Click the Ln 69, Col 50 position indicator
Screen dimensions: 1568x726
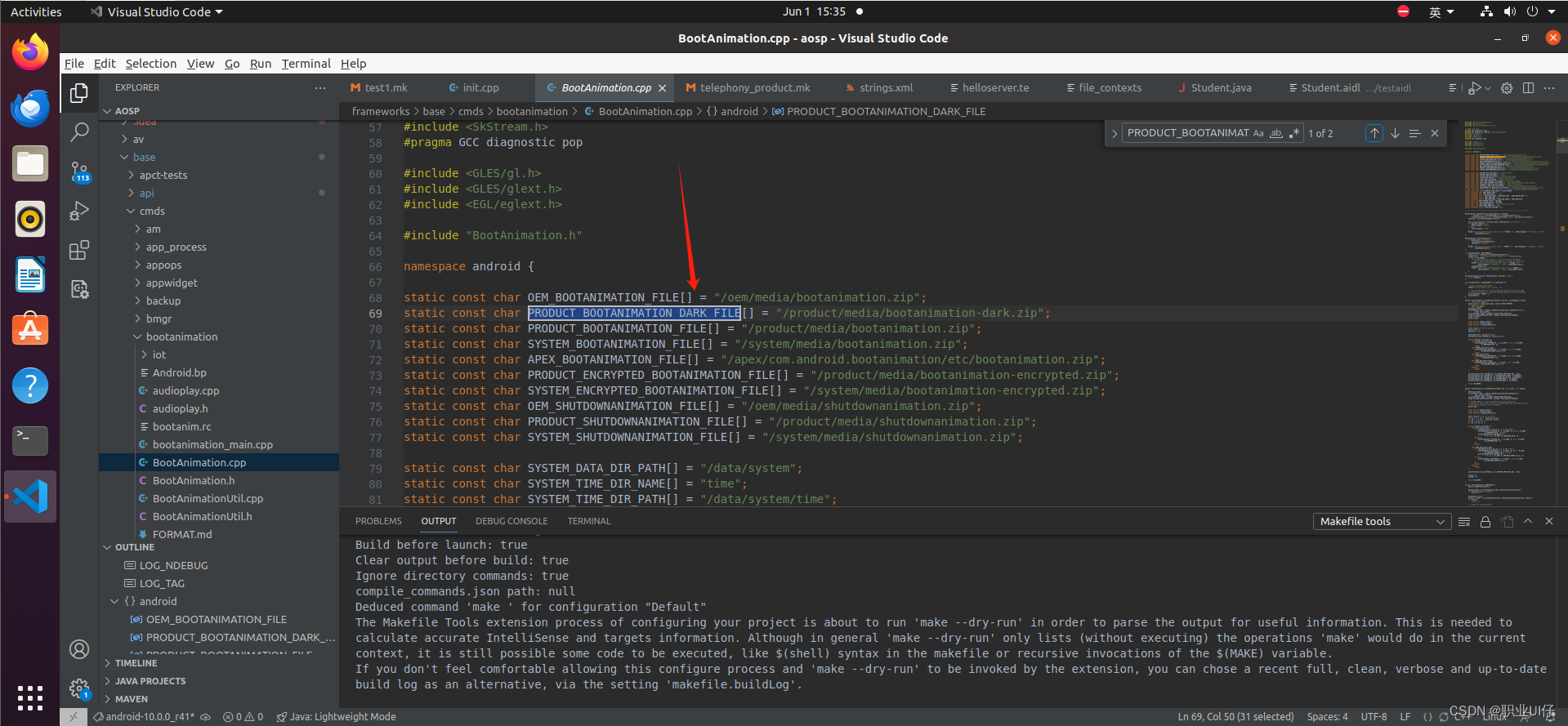1235,717
